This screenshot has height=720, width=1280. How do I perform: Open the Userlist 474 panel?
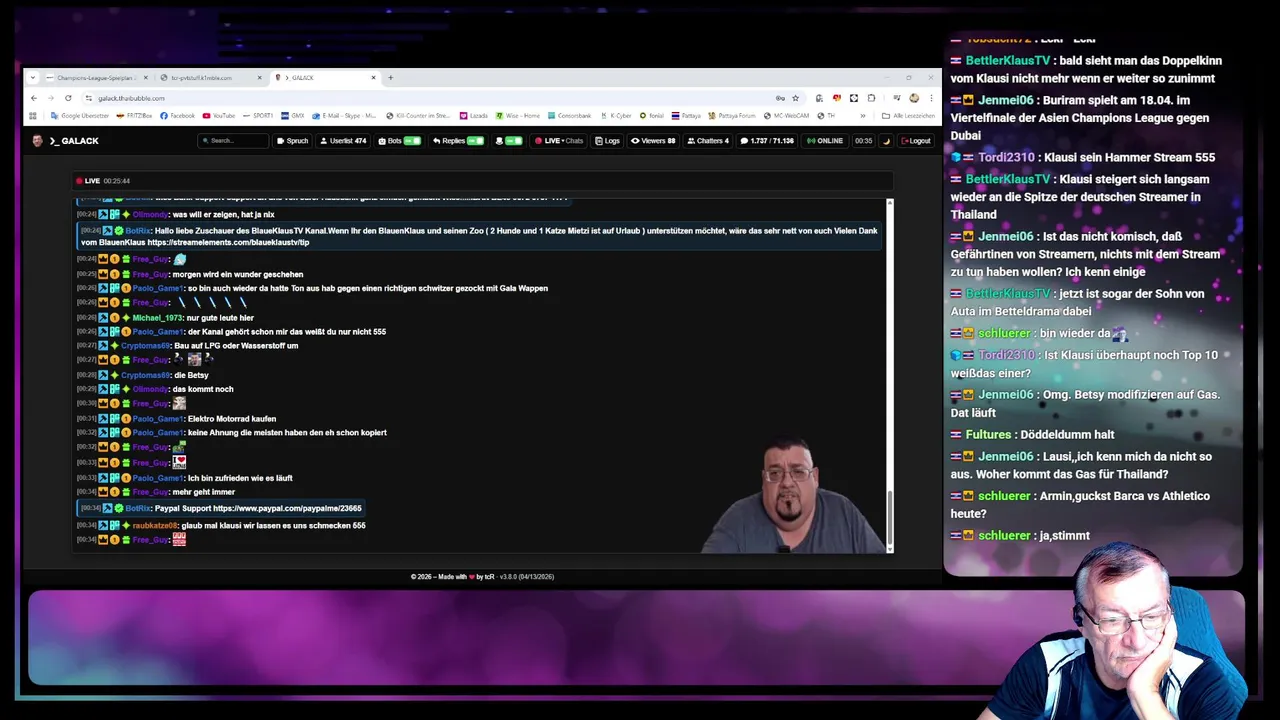(343, 141)
